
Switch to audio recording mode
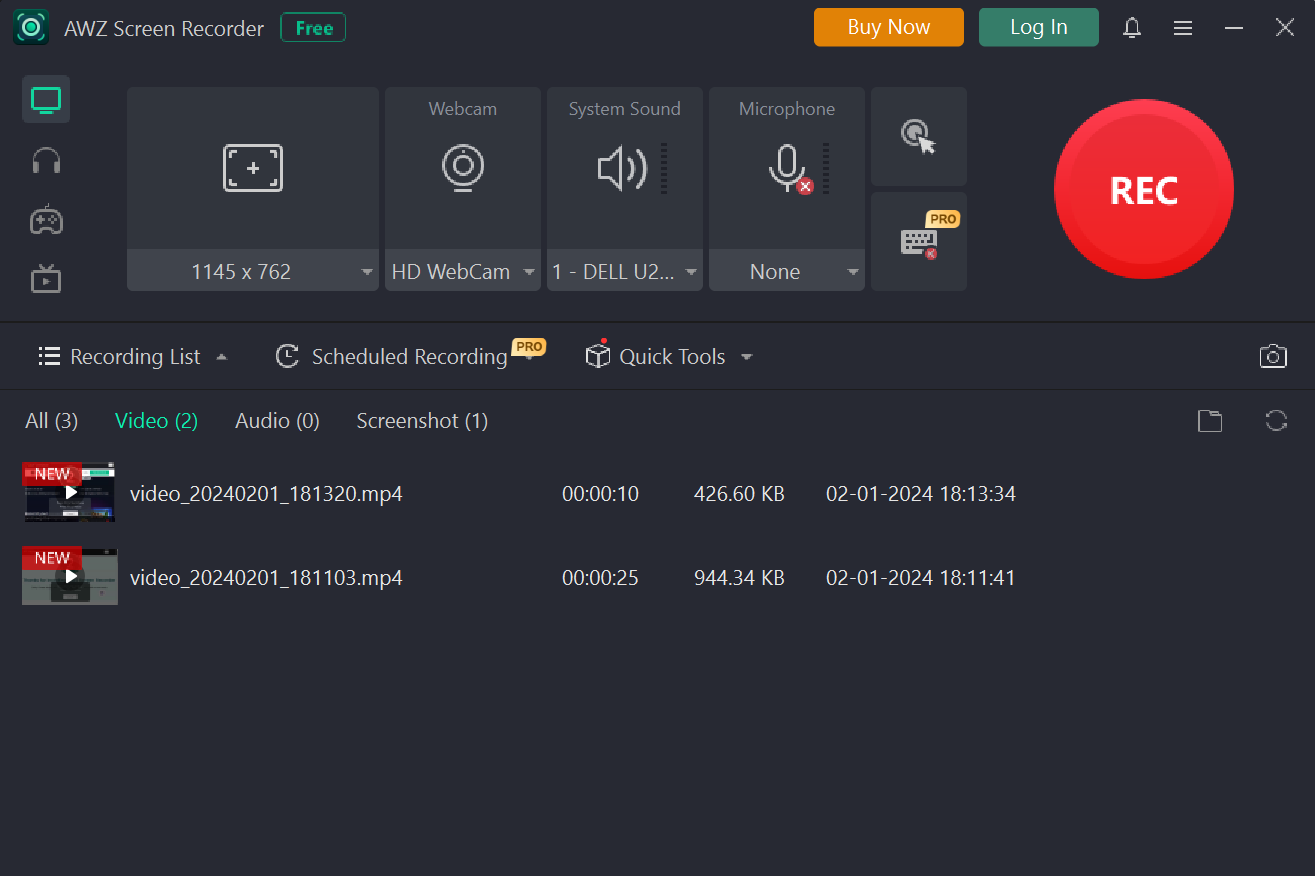[45, 160]
